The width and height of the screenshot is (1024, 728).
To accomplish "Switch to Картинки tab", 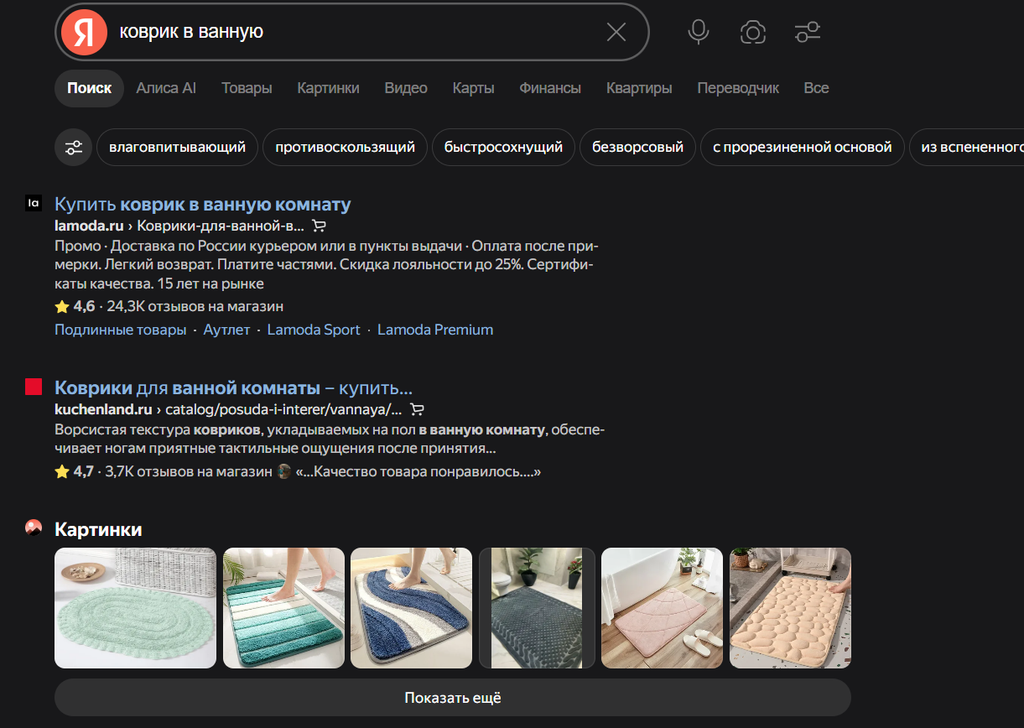I will click(x=328, y=88).
